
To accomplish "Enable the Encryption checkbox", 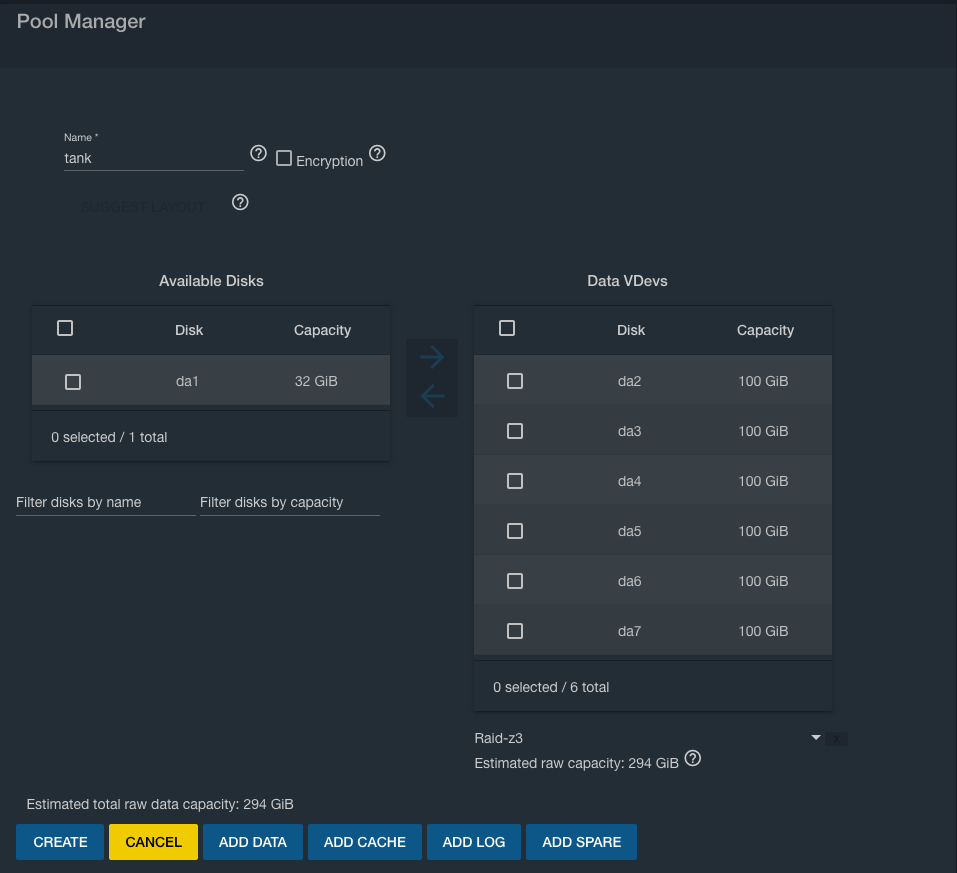I will click(x=284, y=159).
